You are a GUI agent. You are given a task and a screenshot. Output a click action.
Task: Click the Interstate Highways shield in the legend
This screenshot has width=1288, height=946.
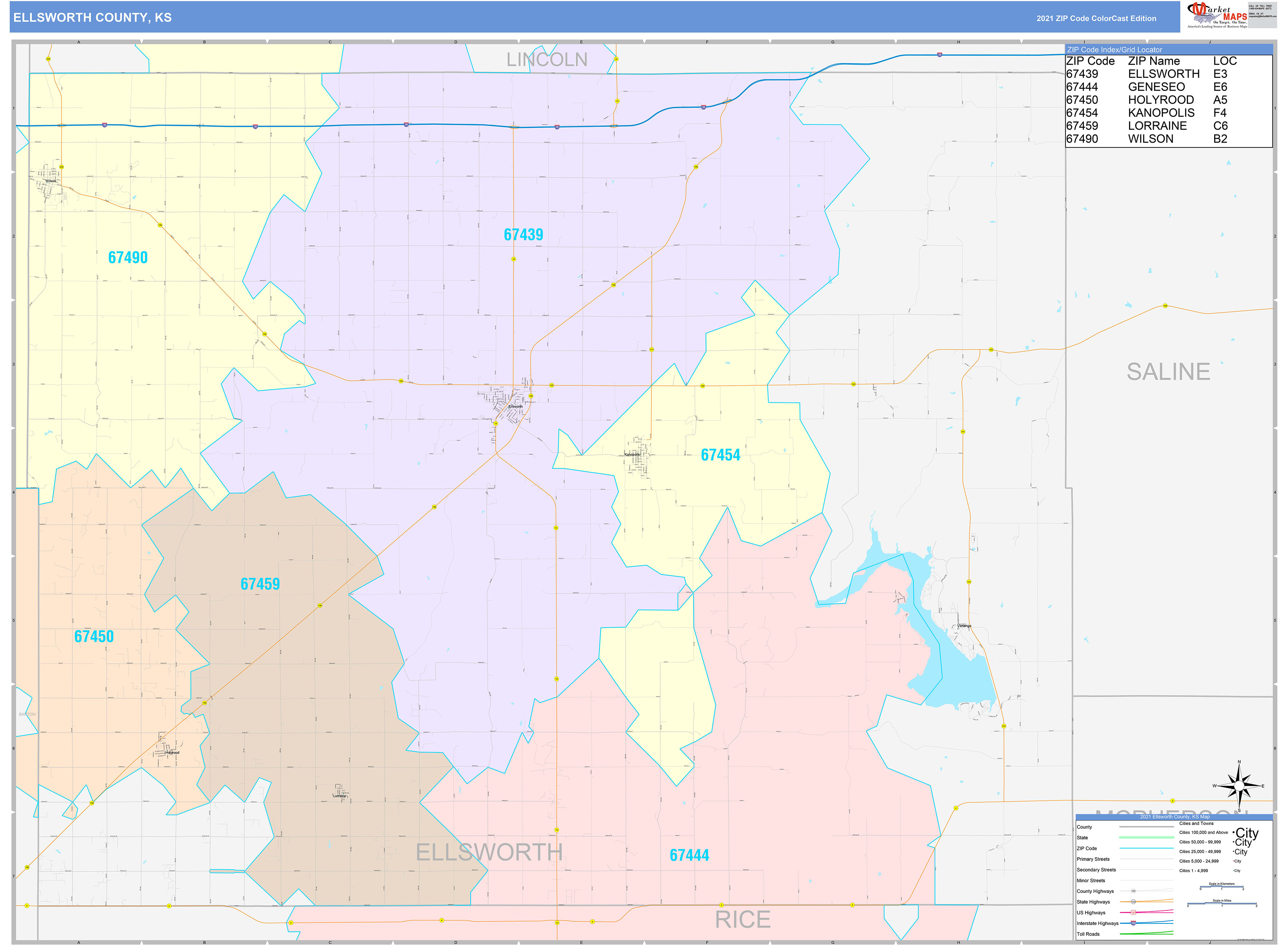click(1133, 923)
